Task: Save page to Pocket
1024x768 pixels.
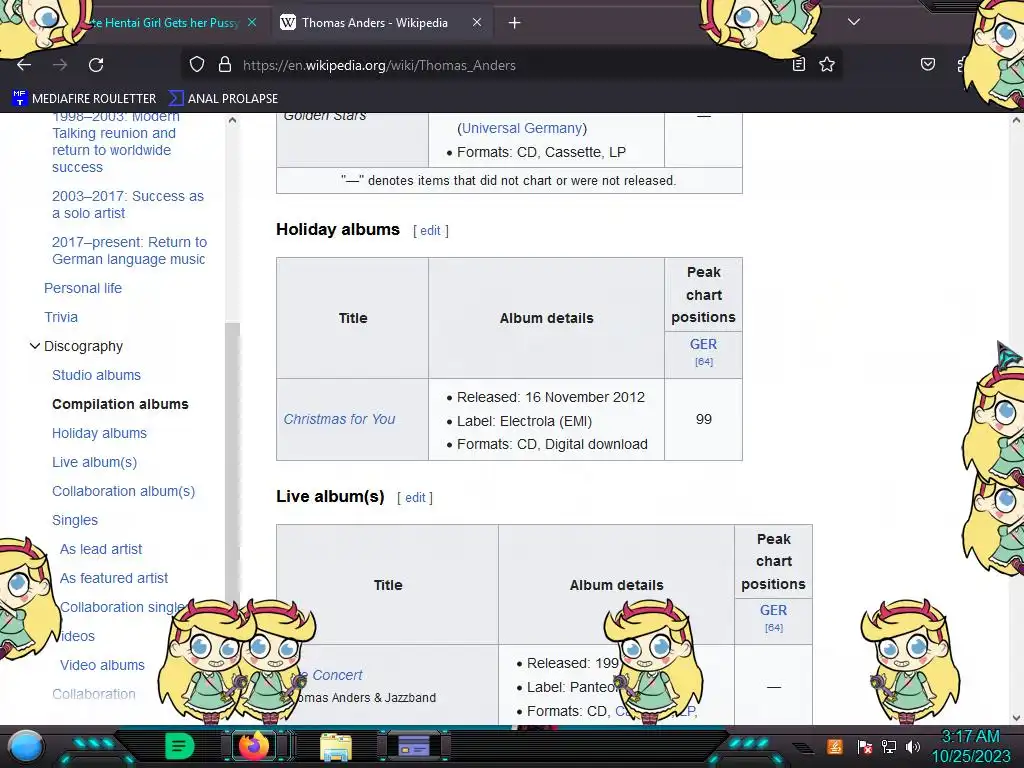Action: click(x=927, y=64)
